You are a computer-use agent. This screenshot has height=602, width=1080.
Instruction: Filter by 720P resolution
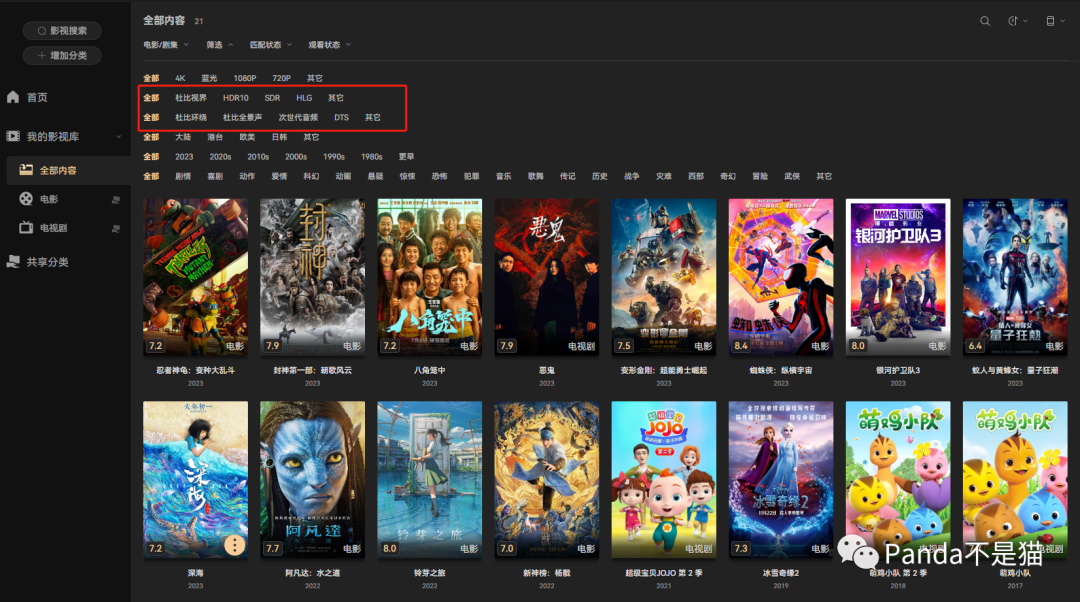281,79
